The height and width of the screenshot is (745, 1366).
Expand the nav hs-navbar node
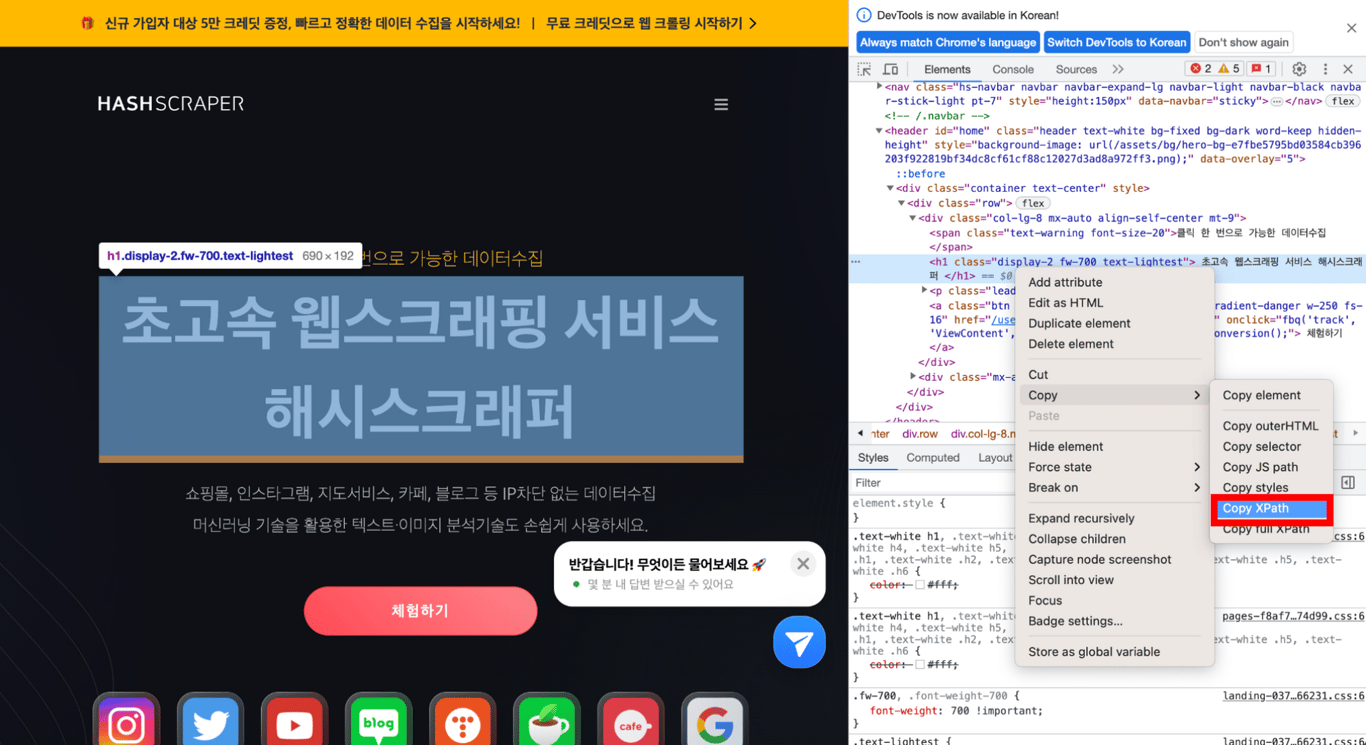pyautogui.click(x=879, y=87)
